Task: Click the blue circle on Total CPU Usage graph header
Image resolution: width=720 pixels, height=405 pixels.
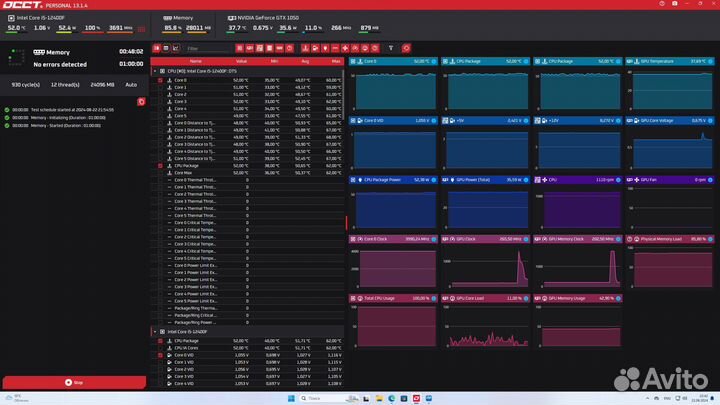Action: [434, 298]
